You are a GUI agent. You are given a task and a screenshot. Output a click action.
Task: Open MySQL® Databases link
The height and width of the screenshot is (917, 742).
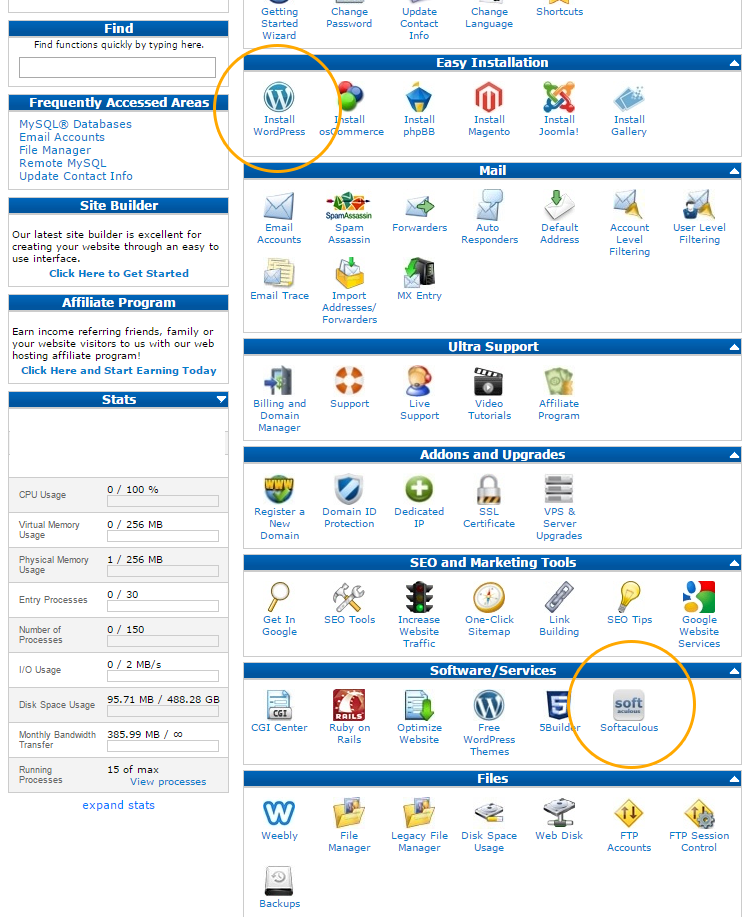75,124
